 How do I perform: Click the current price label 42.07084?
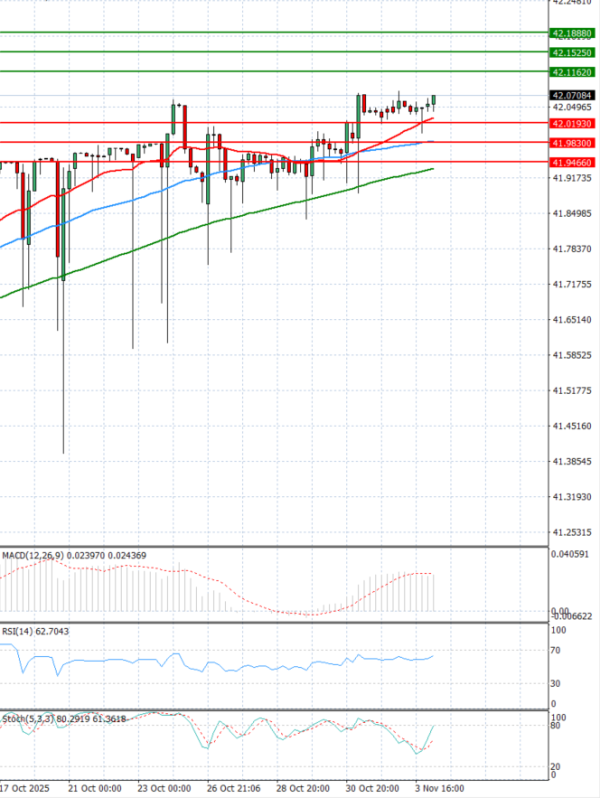pyautogui.click(x=572, y=95)
